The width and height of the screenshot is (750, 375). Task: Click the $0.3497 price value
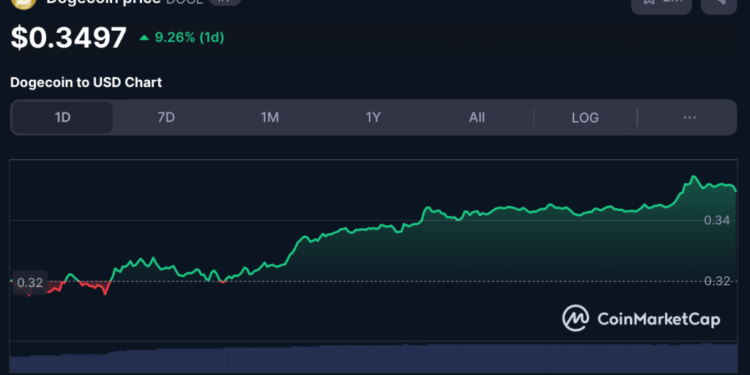click(x=68, y=38)
